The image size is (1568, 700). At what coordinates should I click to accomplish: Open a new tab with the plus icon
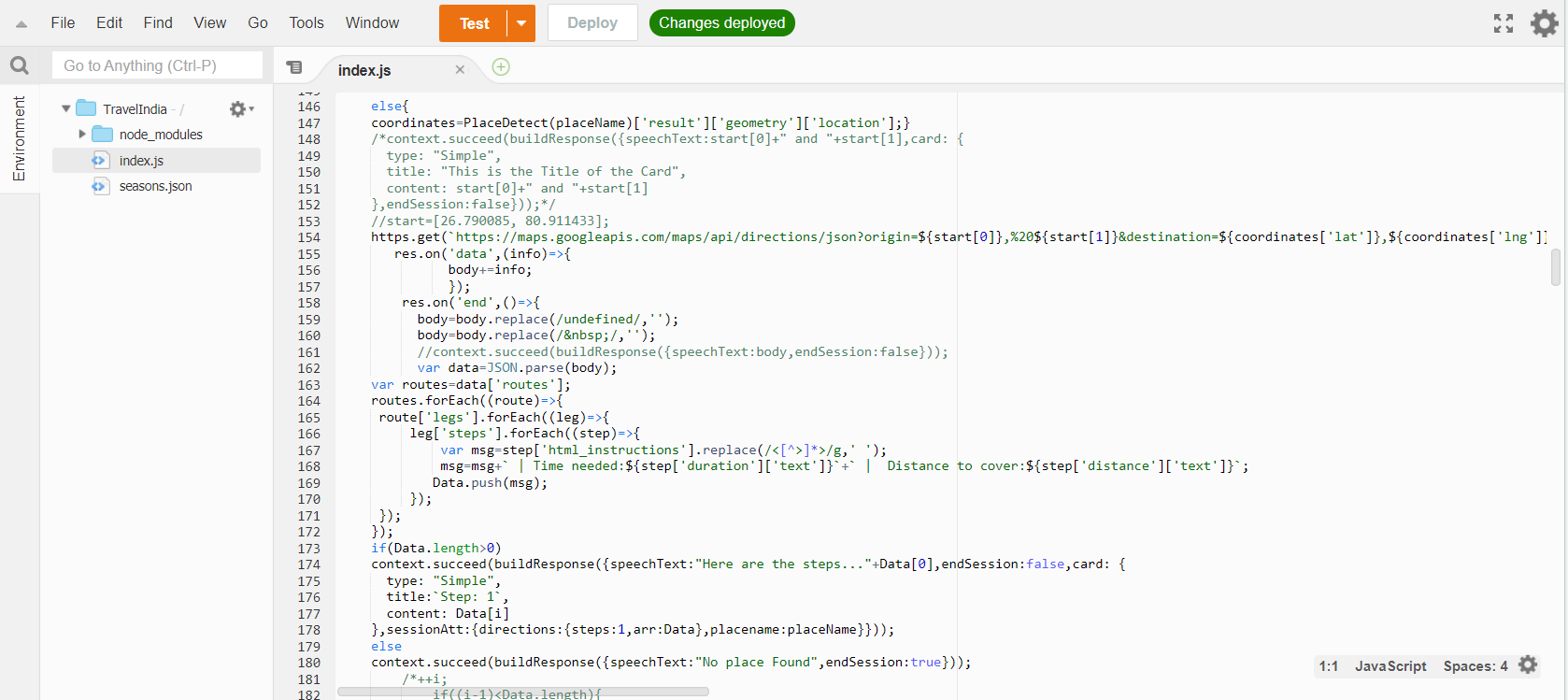pos(501,66)
